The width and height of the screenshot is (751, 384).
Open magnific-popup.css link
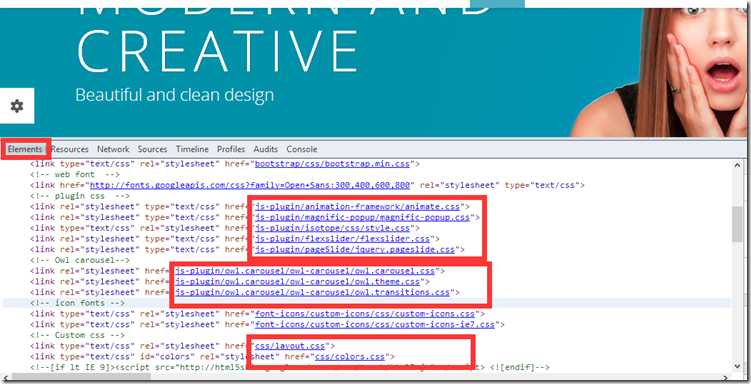(x=362, y=217)
